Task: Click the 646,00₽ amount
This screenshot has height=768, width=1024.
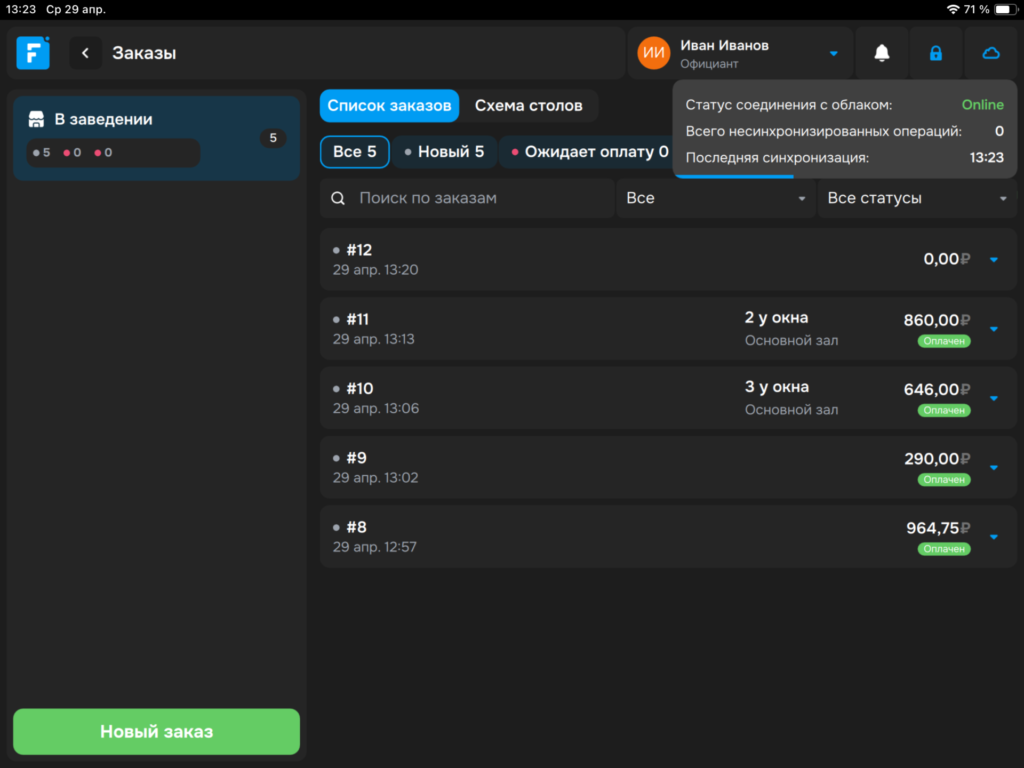Action: click(936, 389)
